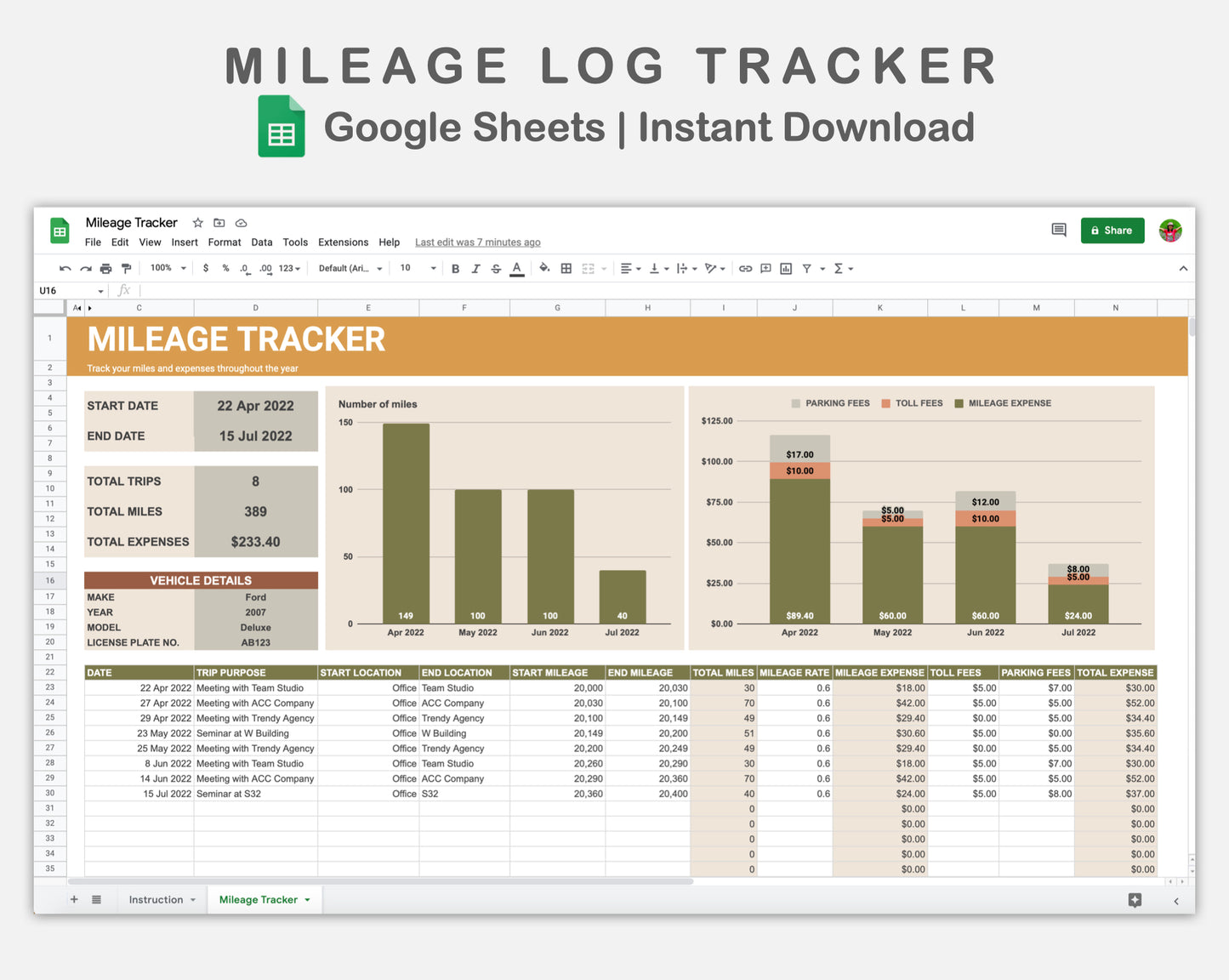Image resolution: width=1229 pixels, height=980 pixels.
Task: Toggle italic formatting
Action: click(475, 268)
